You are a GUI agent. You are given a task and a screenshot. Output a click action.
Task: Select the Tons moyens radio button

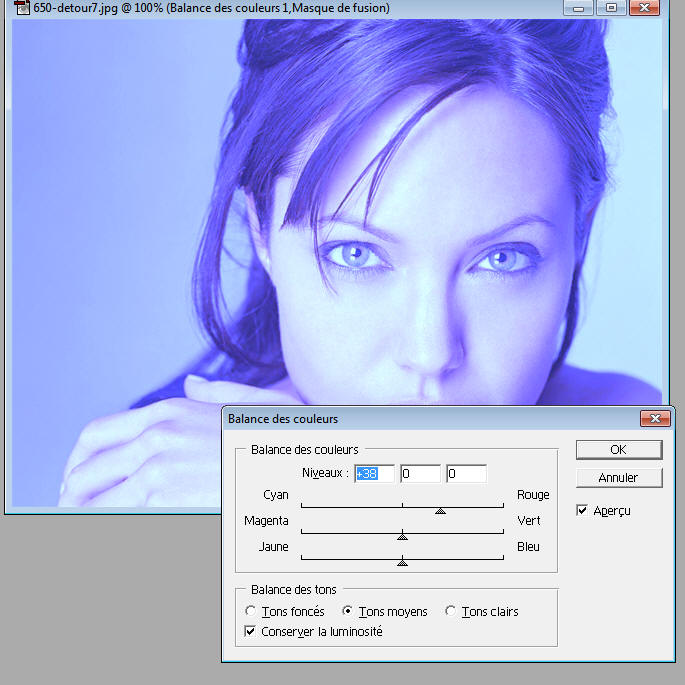click(x=347, y=611)
